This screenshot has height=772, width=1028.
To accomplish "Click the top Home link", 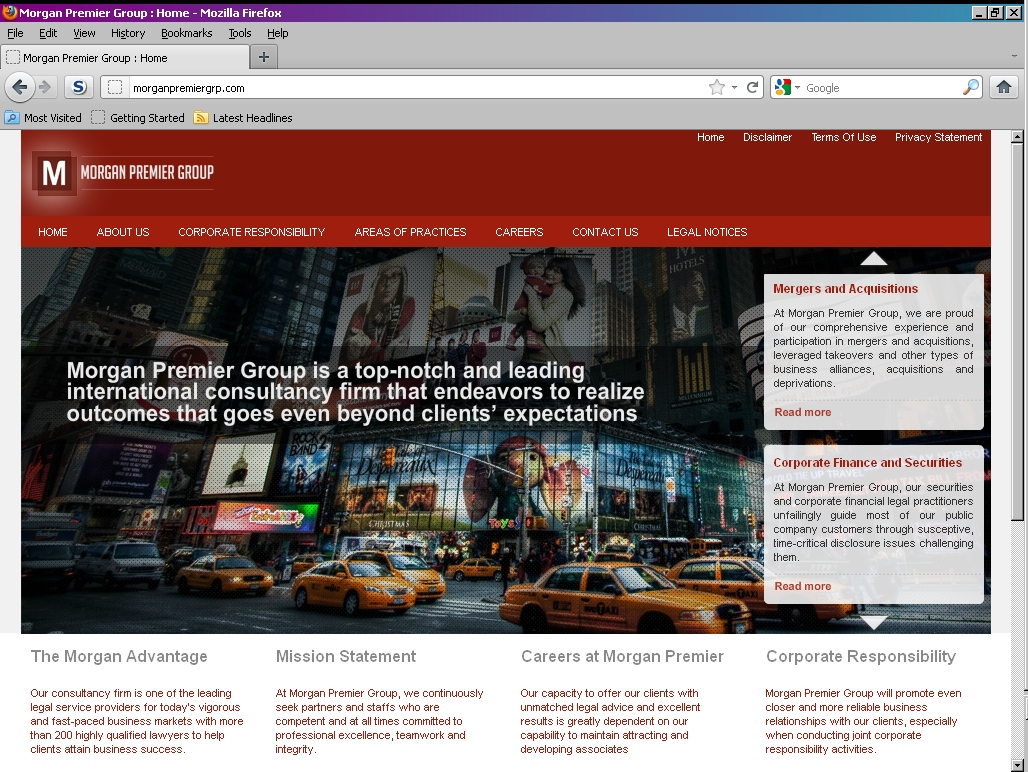I will click(x=710, y=137).
